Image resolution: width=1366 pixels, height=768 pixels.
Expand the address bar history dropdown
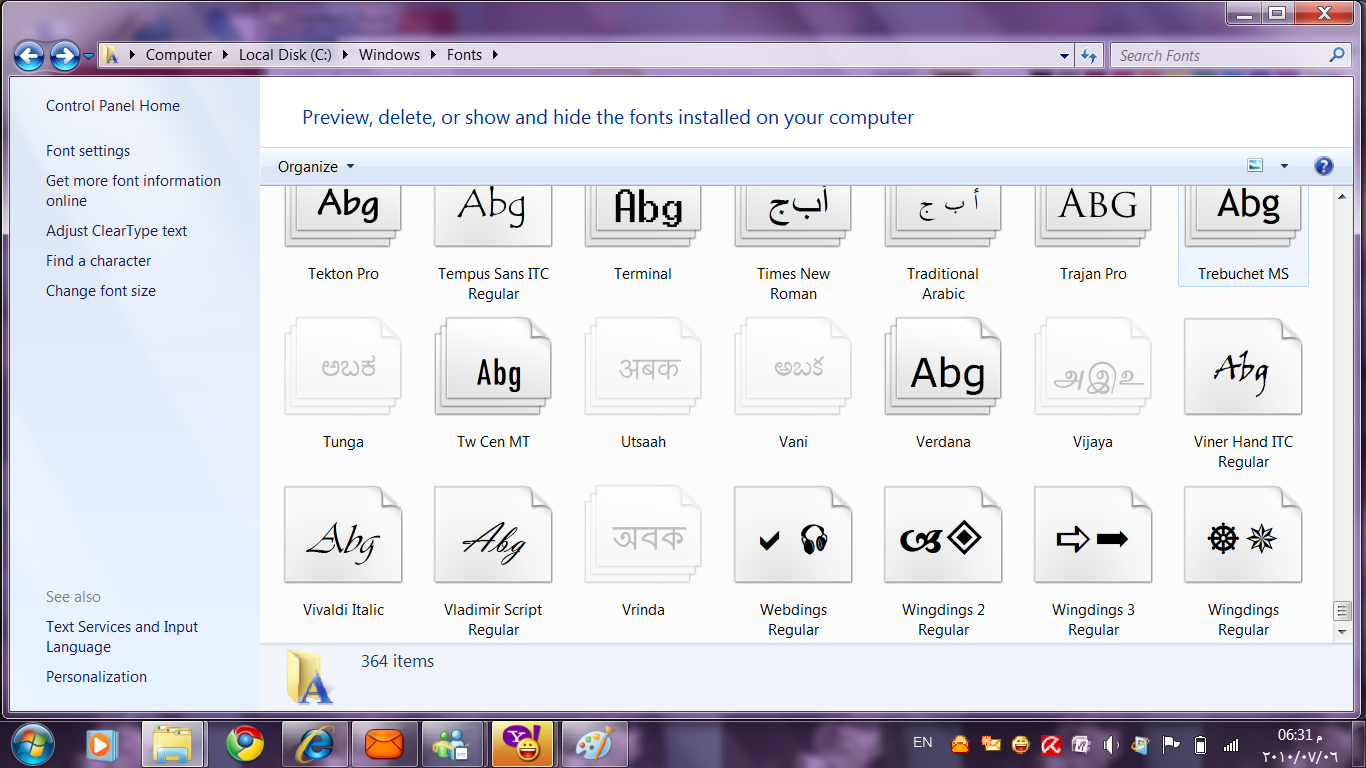click(x=1064, y=56)
